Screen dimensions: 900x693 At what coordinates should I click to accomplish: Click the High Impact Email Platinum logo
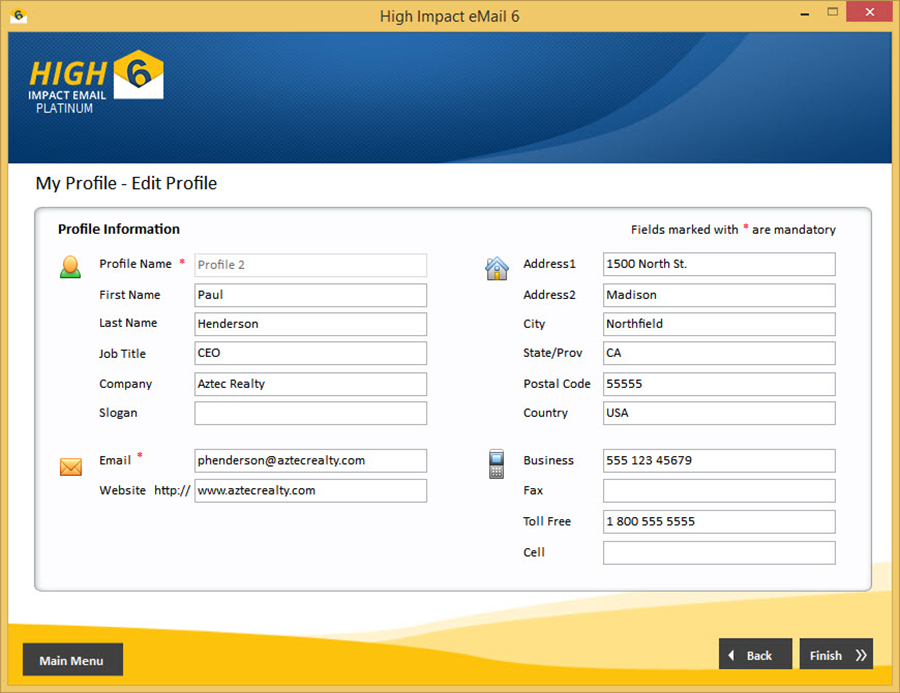tap(96, 82)
